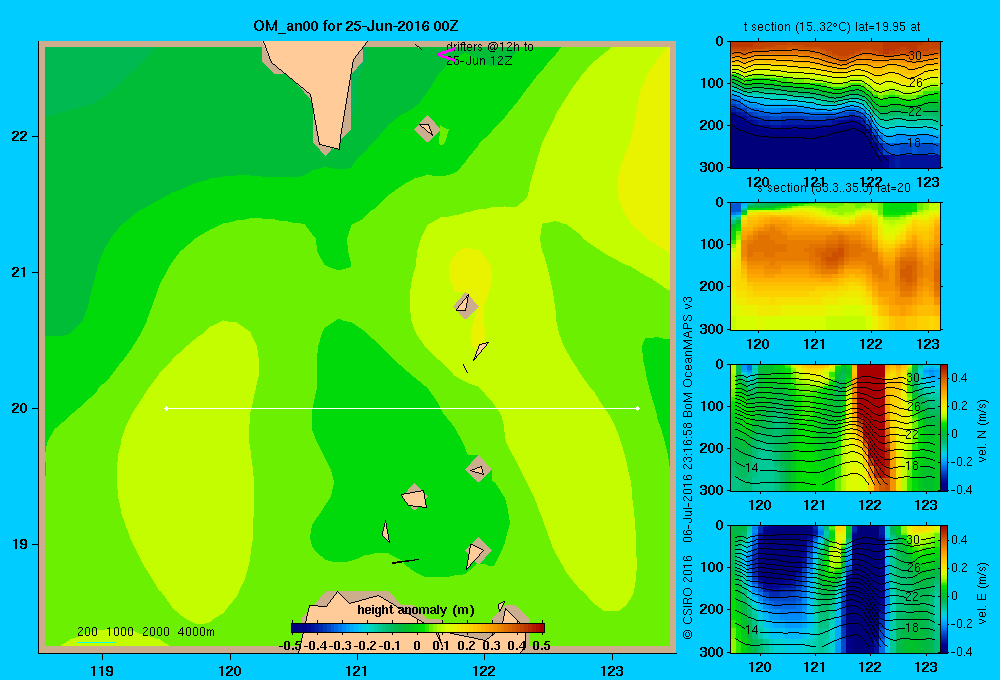The height and width of the screenshot is (680, 1000).
Task: Click the latitude label '19' on map axis
Action: point(20,544)
